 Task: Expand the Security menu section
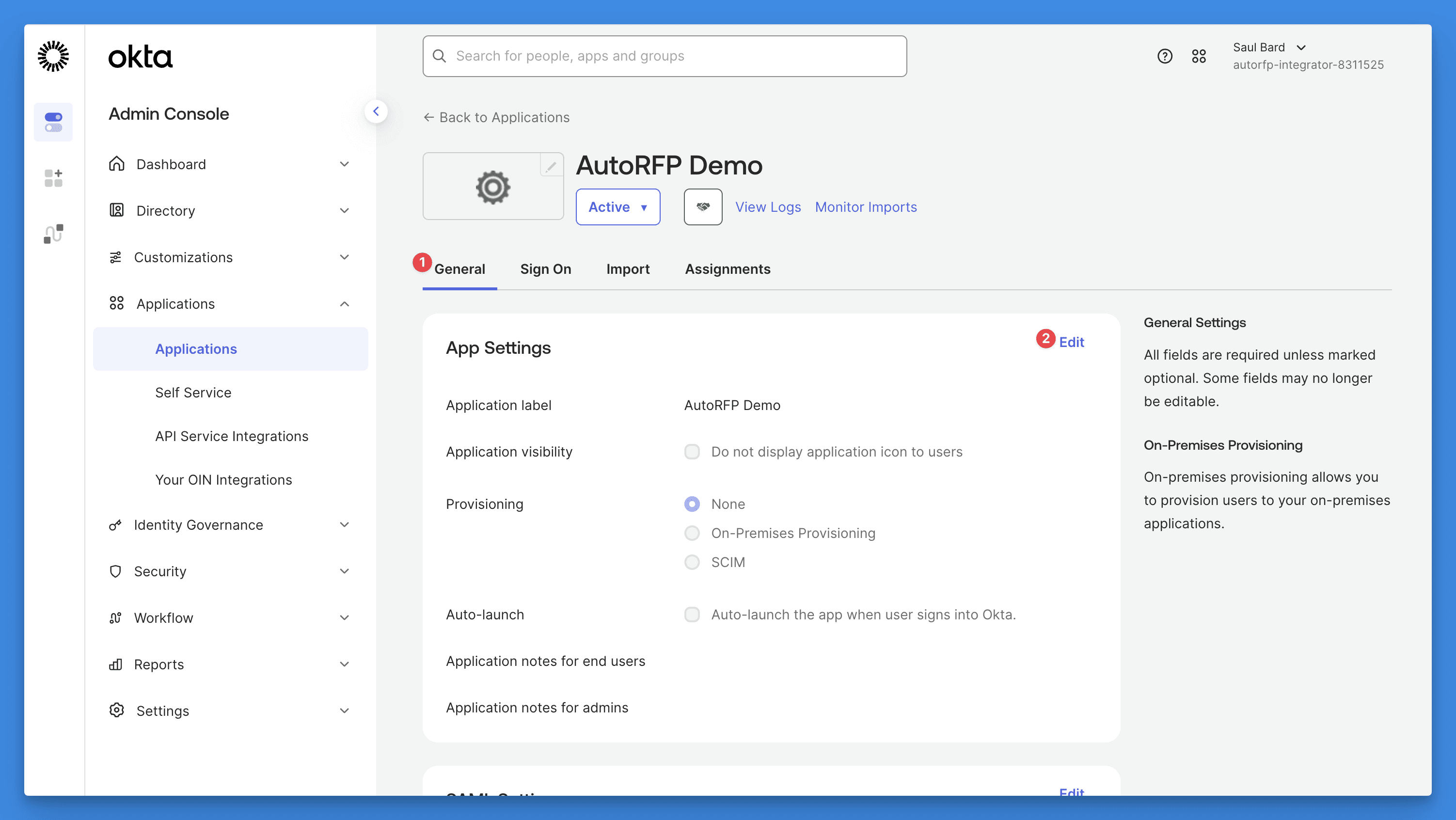point(229,571)
